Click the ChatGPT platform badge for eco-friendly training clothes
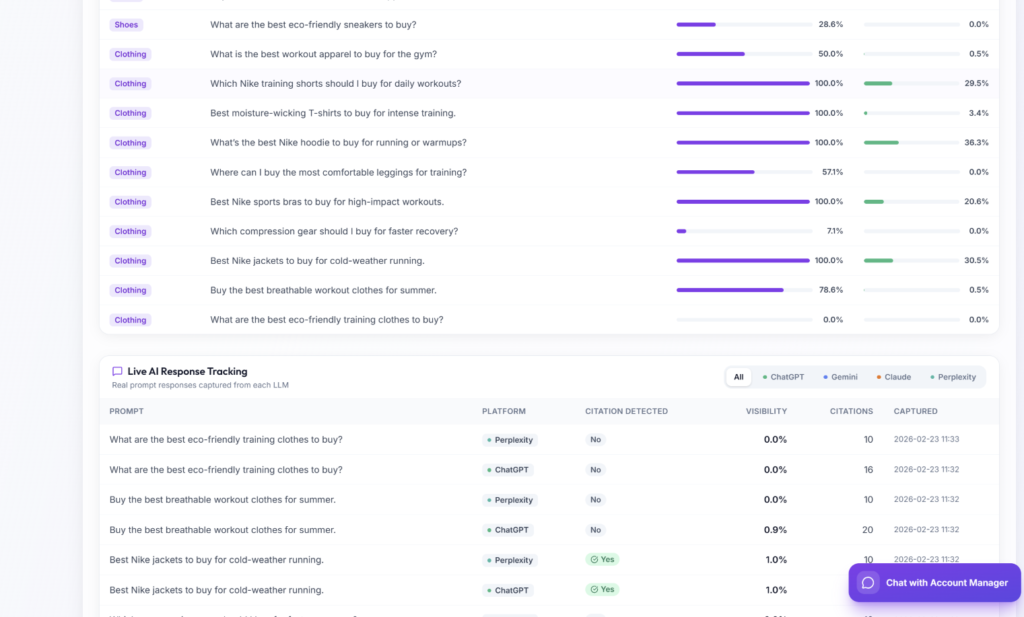 click(508, 470)
